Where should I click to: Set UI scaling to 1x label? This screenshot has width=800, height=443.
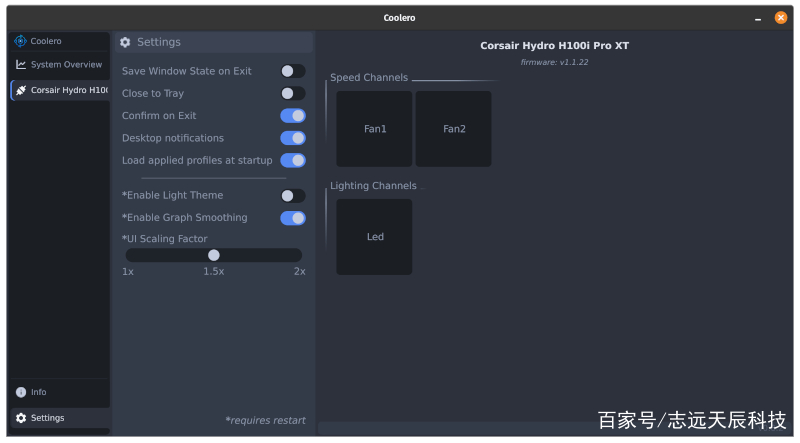coord(128,272)
